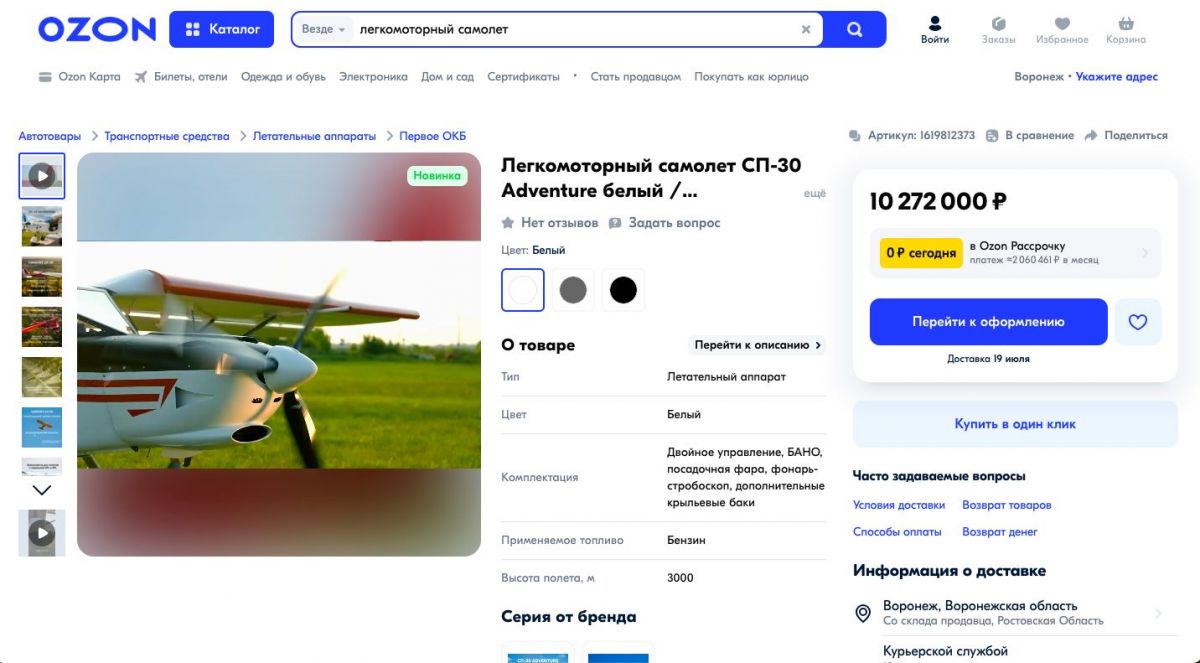The height and width of the screenshot is (663, 1200).
Task: Play the first video thumbnail
Action: [42, 176]
